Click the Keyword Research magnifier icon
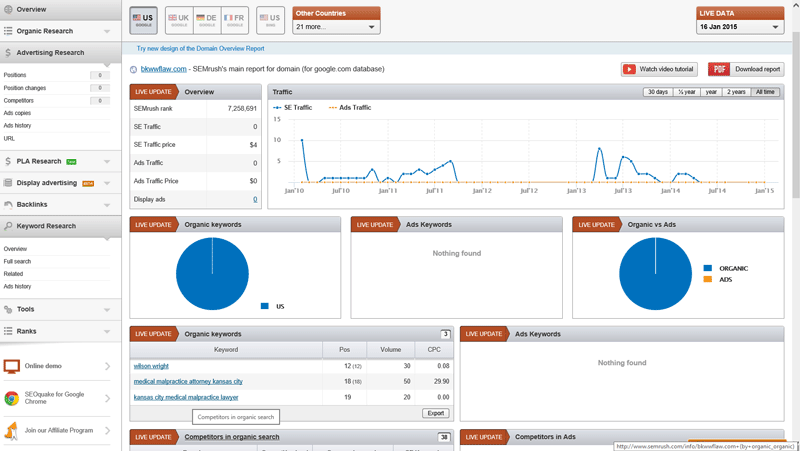 pyautogui.click(x=8, y=226)
